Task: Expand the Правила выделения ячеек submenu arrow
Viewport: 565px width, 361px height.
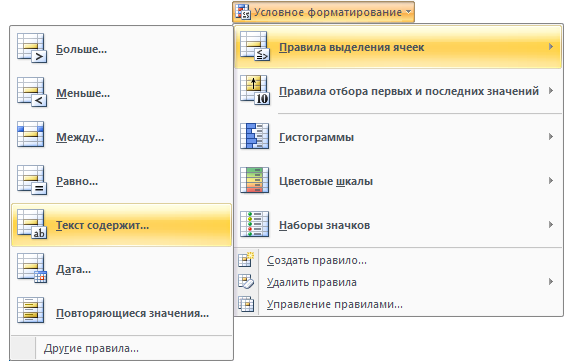Action: coord(551,46)
